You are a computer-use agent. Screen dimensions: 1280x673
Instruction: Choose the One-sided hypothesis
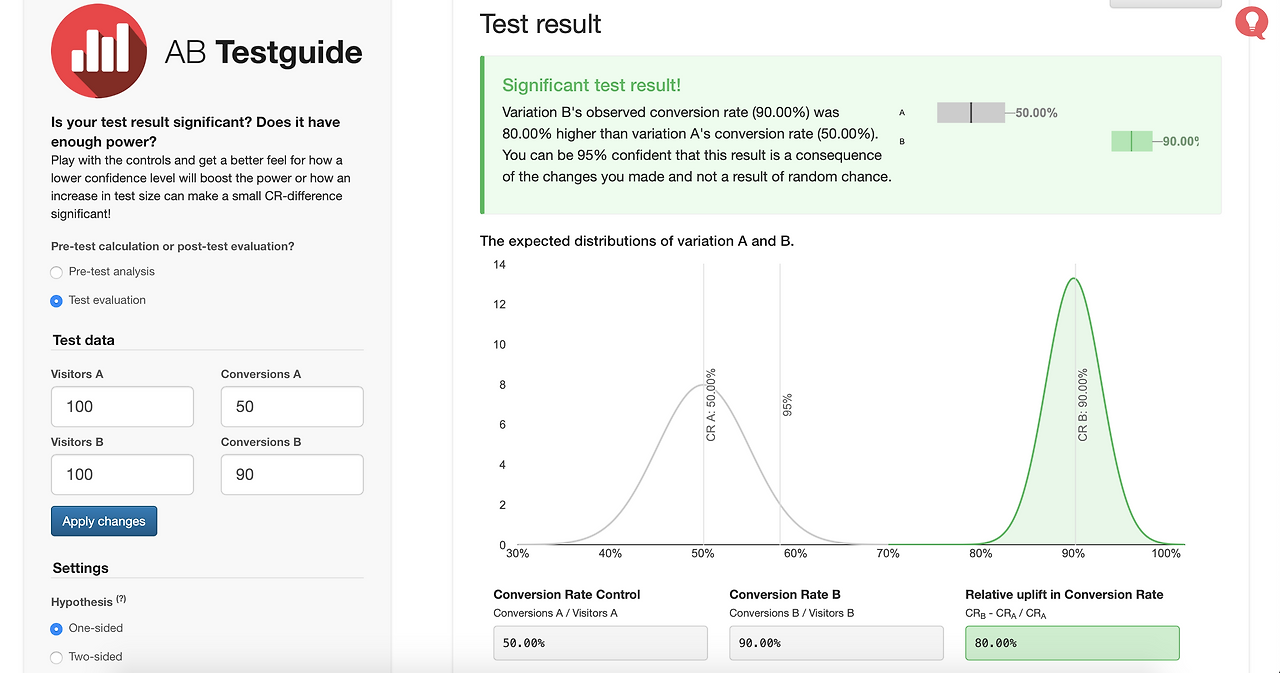pos(57,628)
